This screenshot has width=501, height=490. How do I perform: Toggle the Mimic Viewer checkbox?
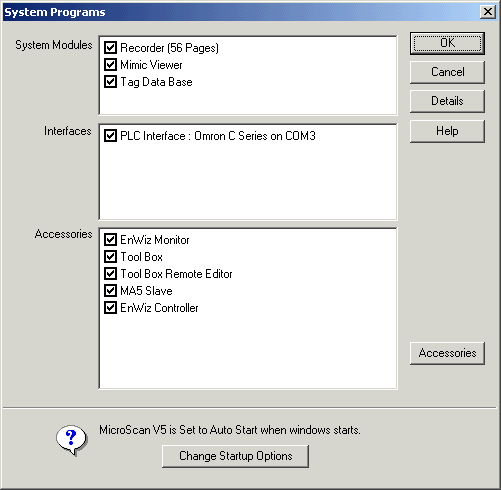tap(110, 65)
